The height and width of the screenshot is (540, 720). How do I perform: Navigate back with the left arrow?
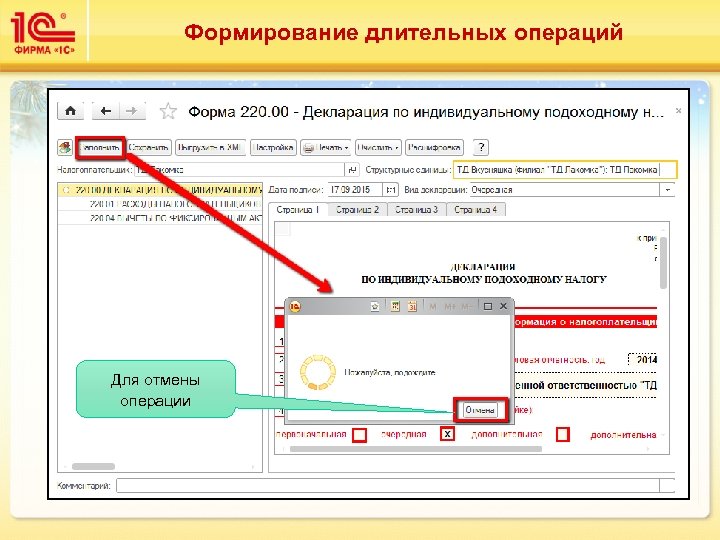click(x=106, y=111)
